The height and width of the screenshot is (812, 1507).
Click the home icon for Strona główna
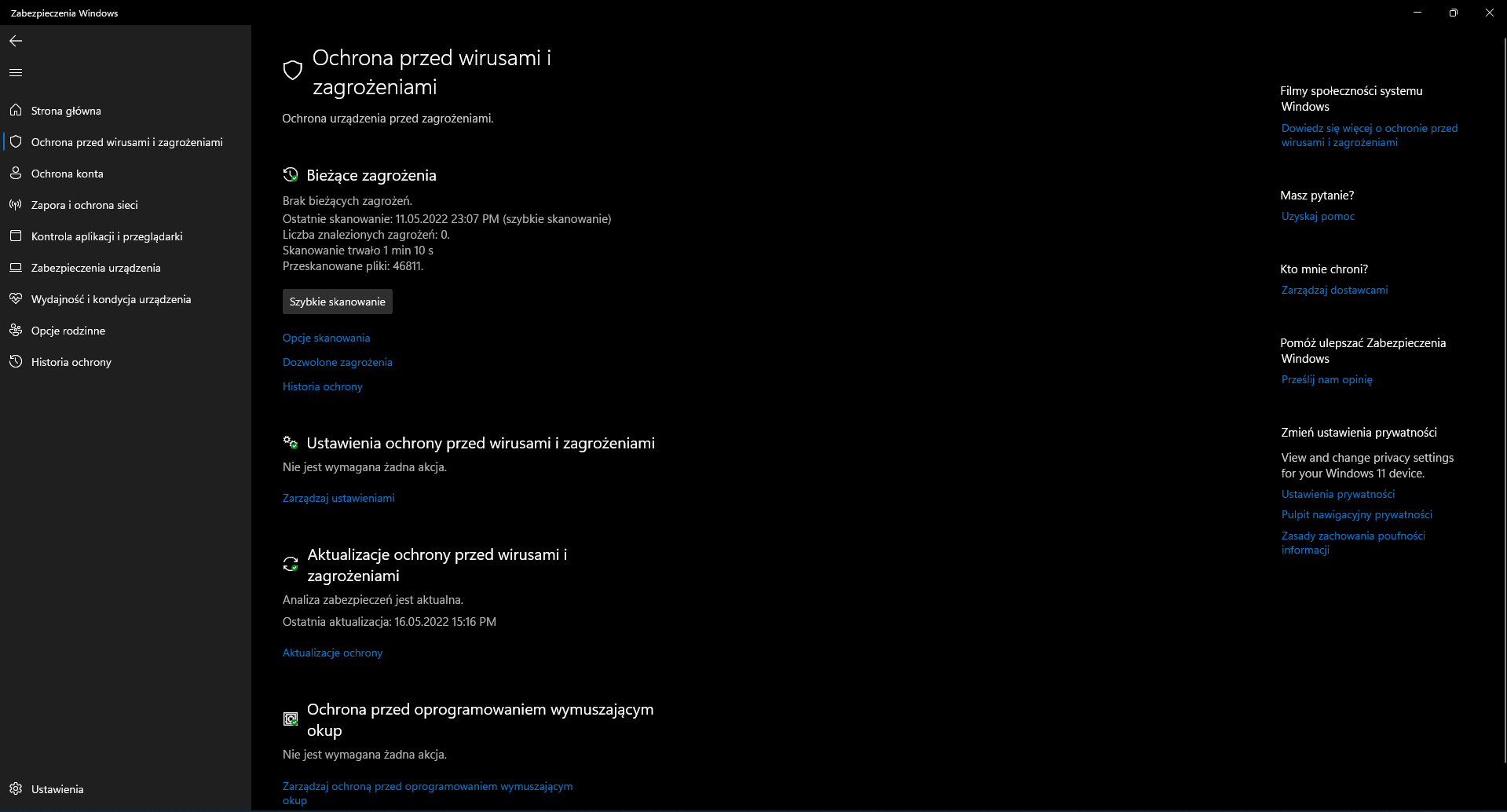[16, 111]
